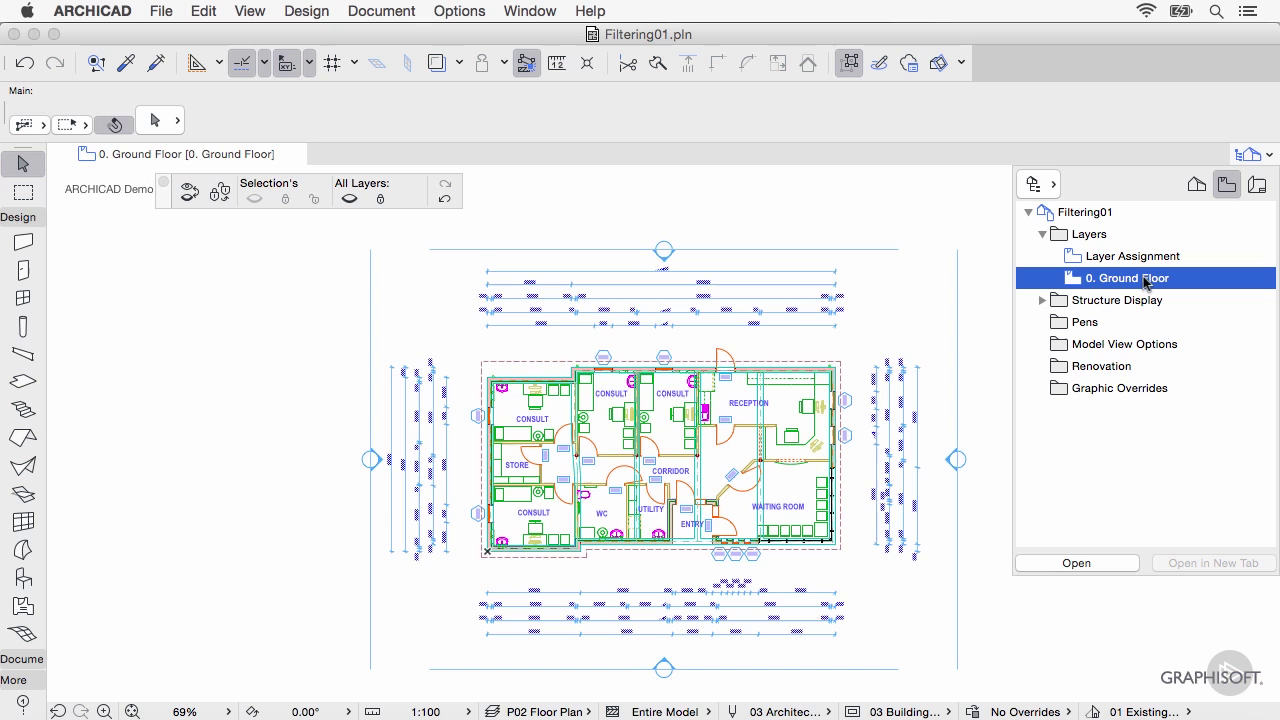Click the Measure tool ruler icon
Image resolution: width=1280 pixels, height=720 pixels.
[557, 63]
